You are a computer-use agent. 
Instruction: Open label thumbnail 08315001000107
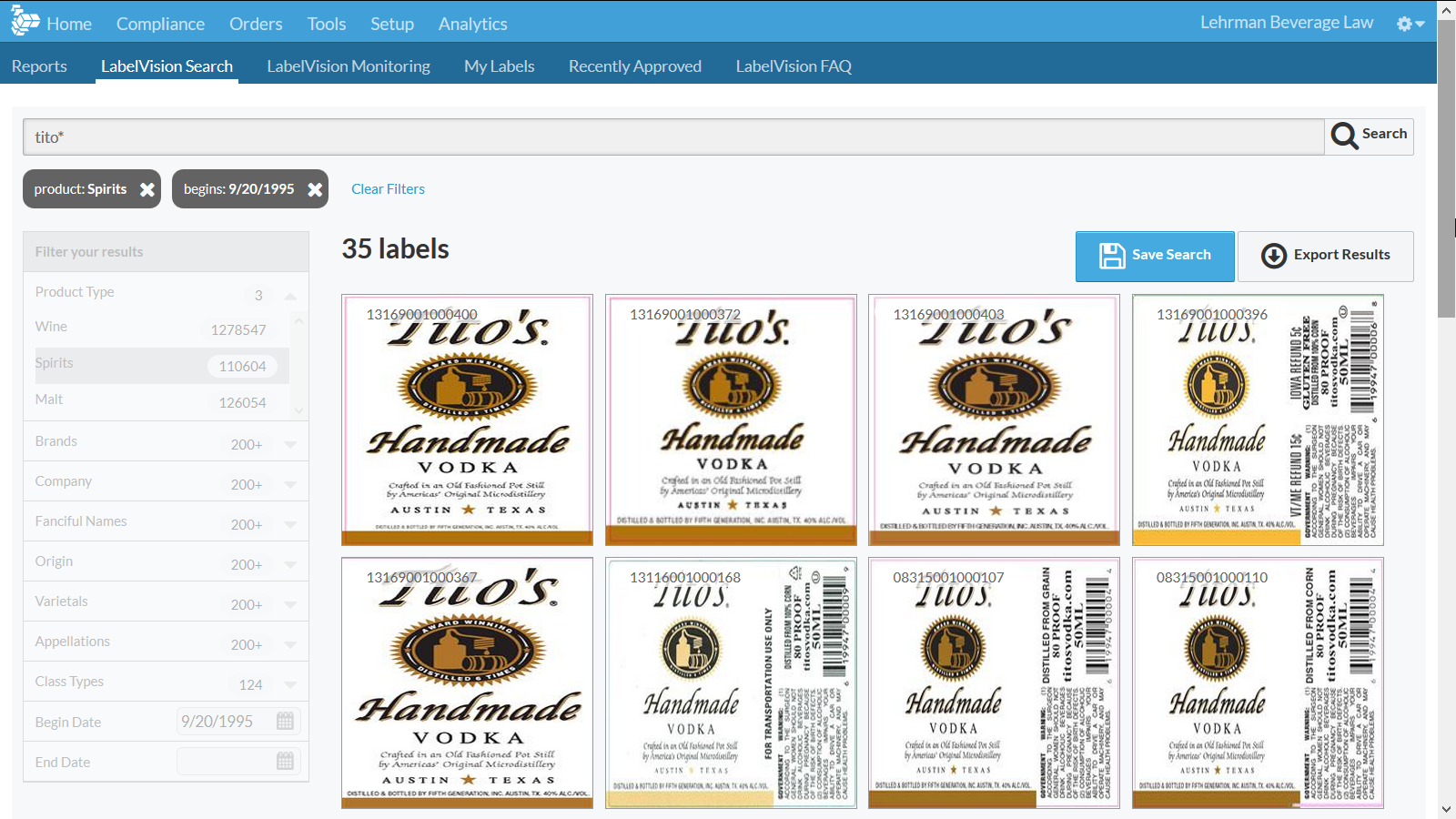tap(994, 682)
